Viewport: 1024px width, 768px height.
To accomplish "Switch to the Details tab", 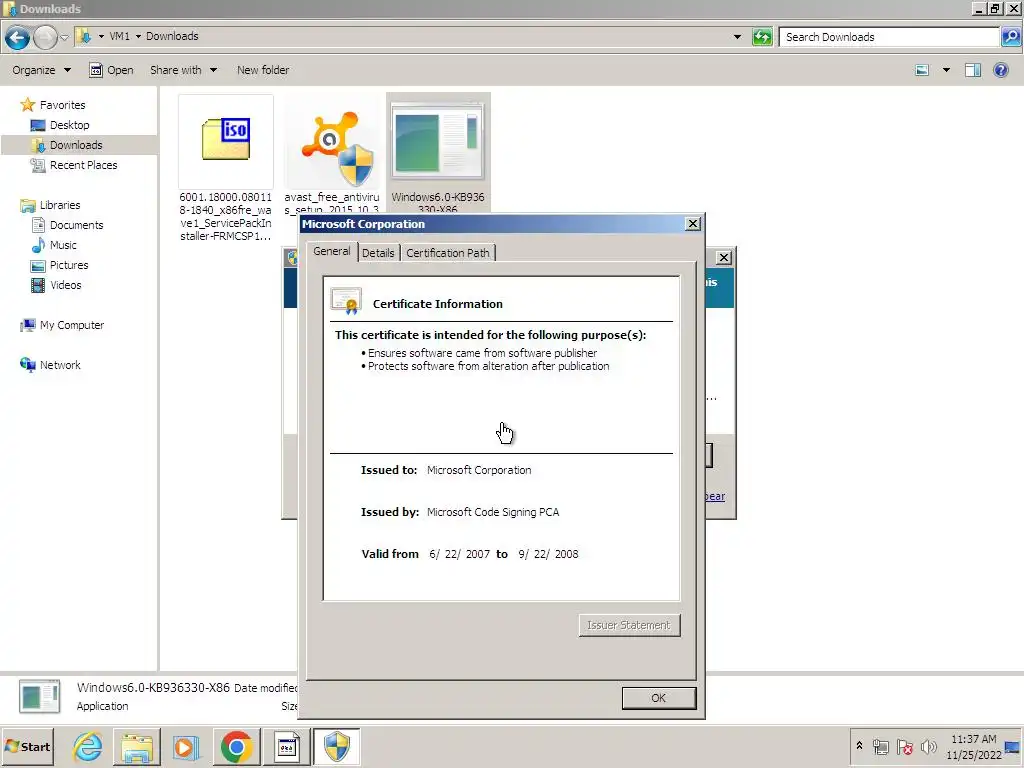I will click(378, 253).
